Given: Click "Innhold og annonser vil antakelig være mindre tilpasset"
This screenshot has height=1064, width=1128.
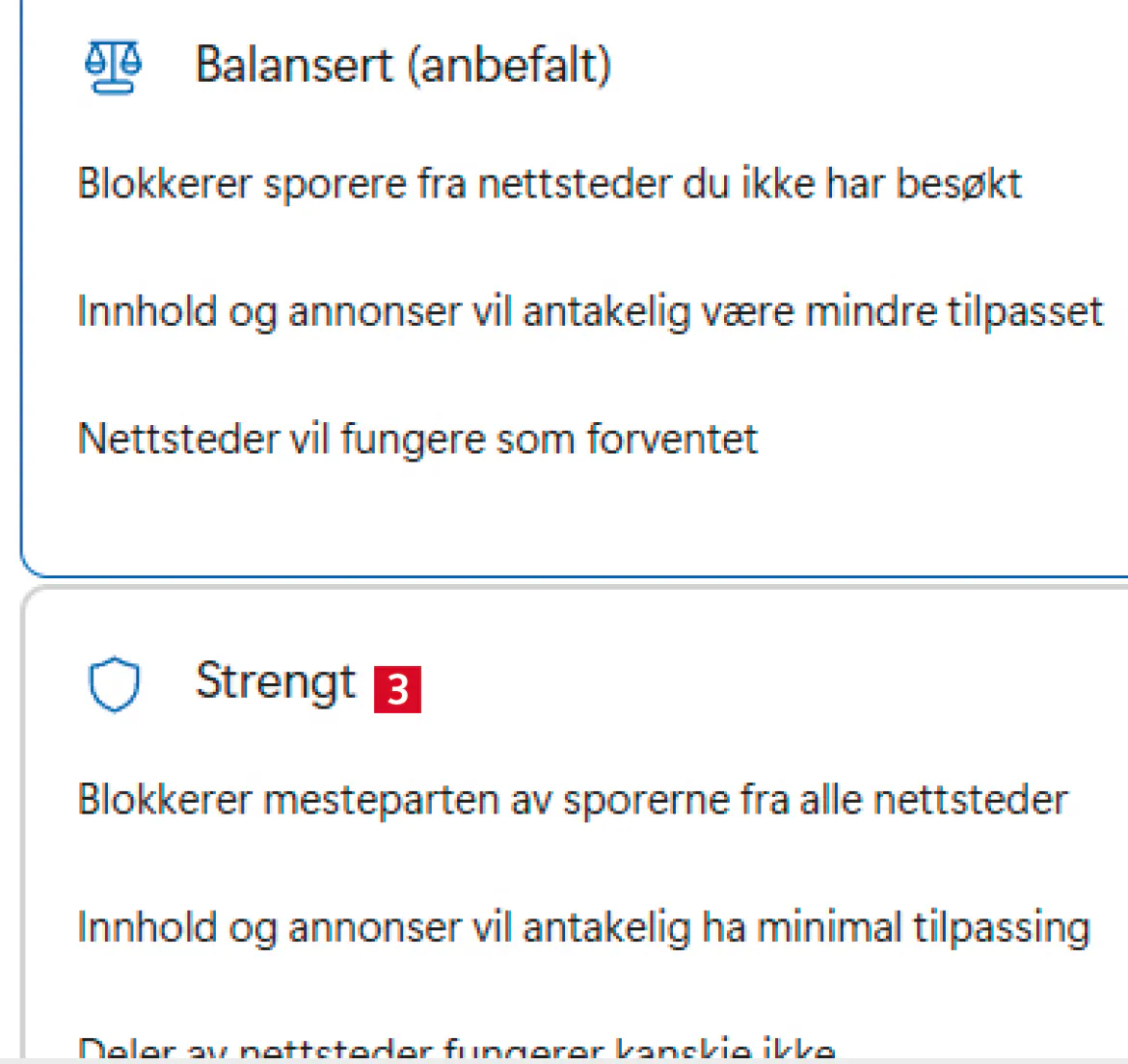Looking at the screenshot, I should coord(589,311).
